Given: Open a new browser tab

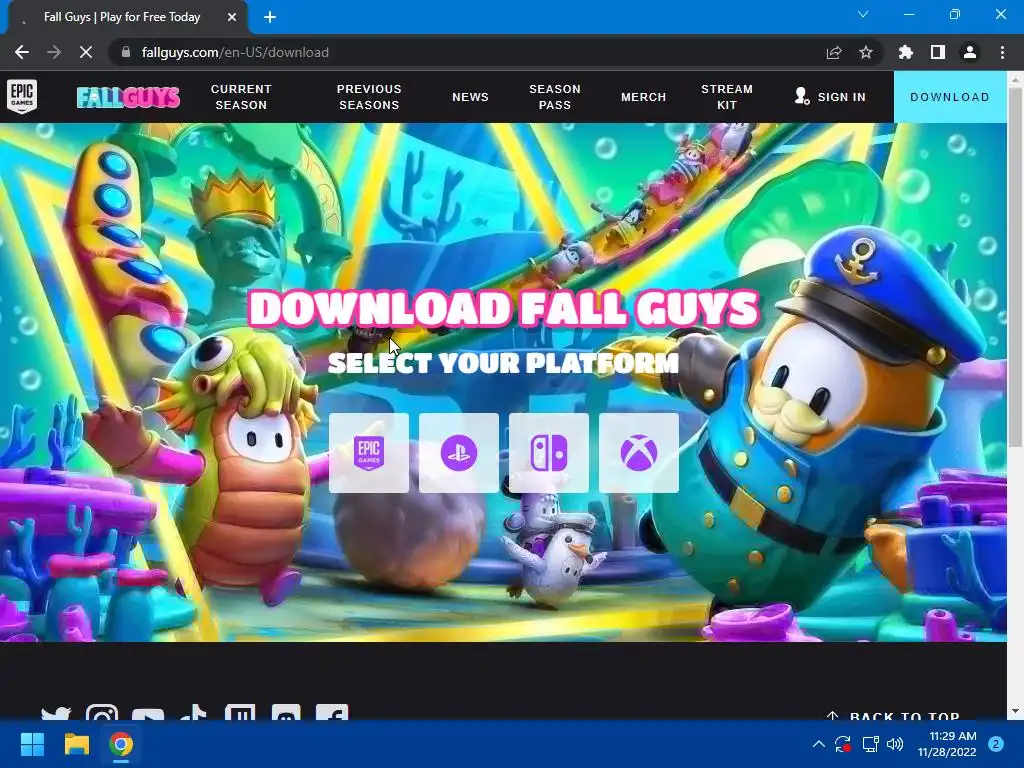Looking at the screenshot, I should 270,17.
